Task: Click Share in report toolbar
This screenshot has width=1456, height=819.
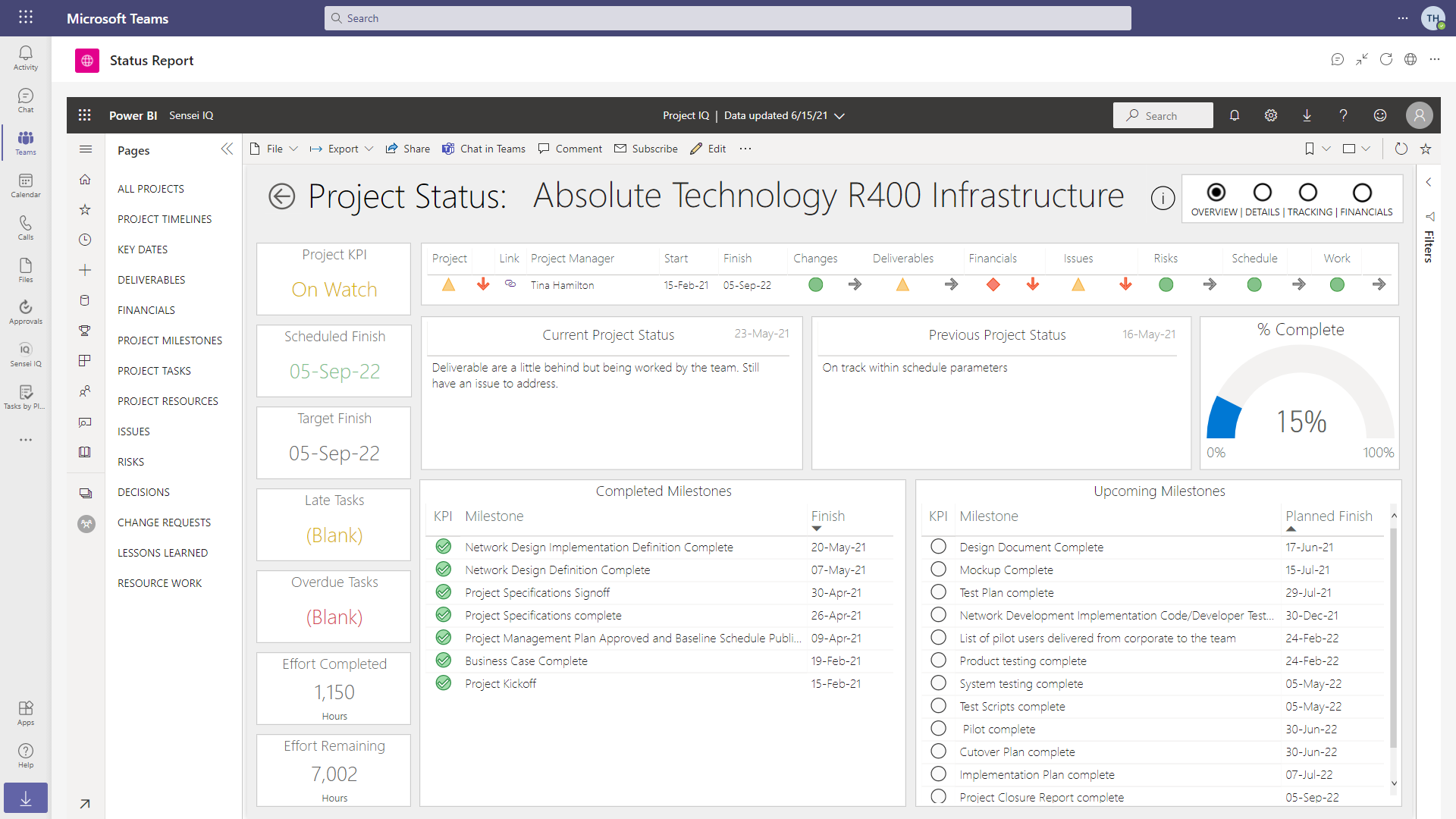Action: pos(408,149)
